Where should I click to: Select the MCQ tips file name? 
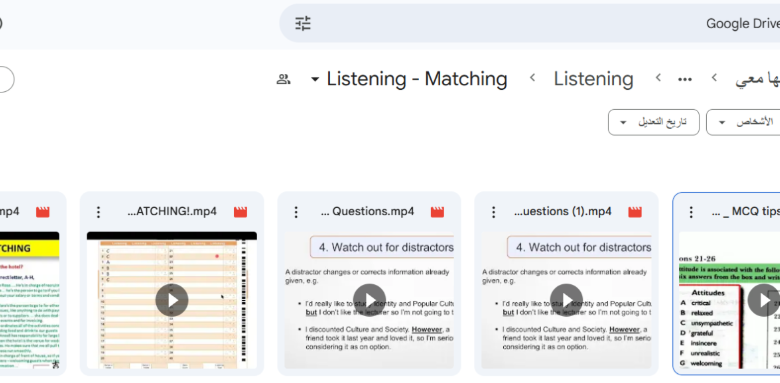(x=746, y=211)
